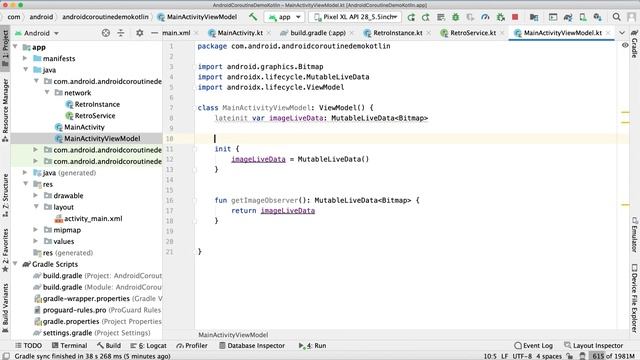Image resolution: width=640 pixels, height=360 pixels.
Task: Collapse the network package
Action: [47, 93]
